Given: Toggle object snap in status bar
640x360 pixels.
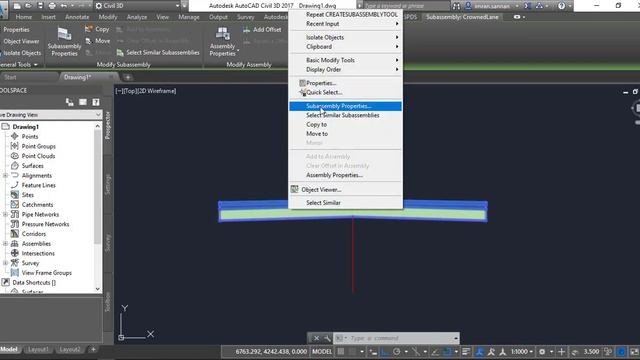Looking at the screenshot, I should pyautogui.click(x=447, y=351).
